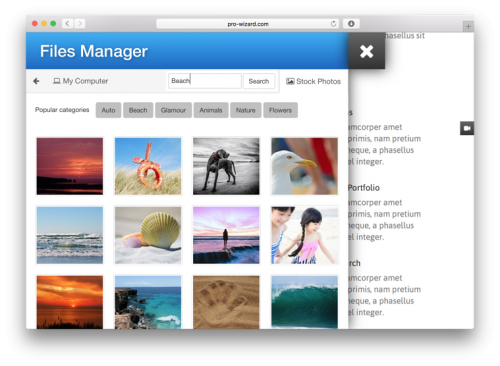The height and width of the screenshot is (366, 500).
Task: Select the two children playing photo
Action: pos(304,235)
